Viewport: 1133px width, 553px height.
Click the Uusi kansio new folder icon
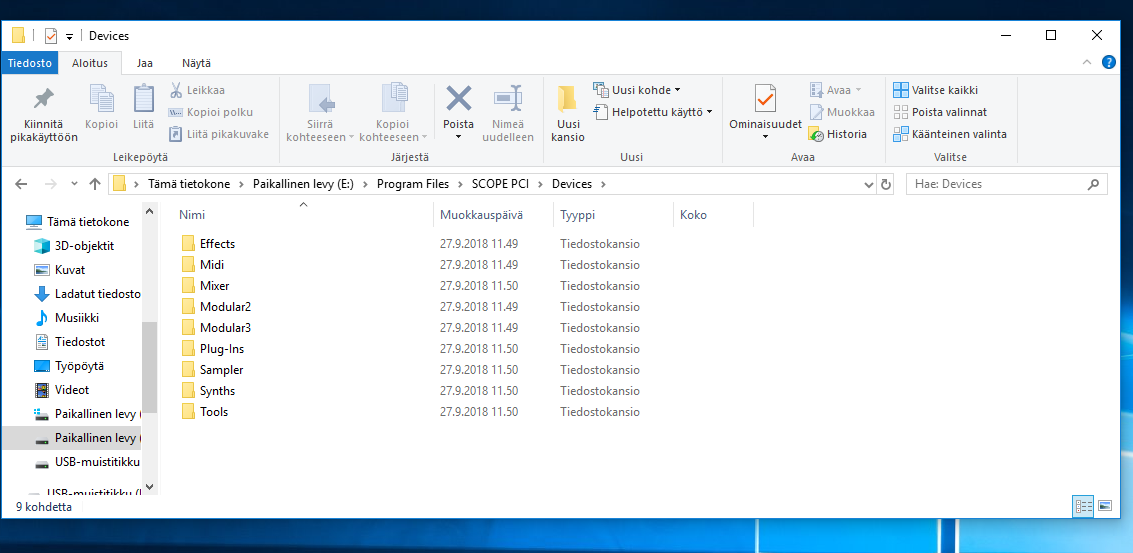click(568, 99)
